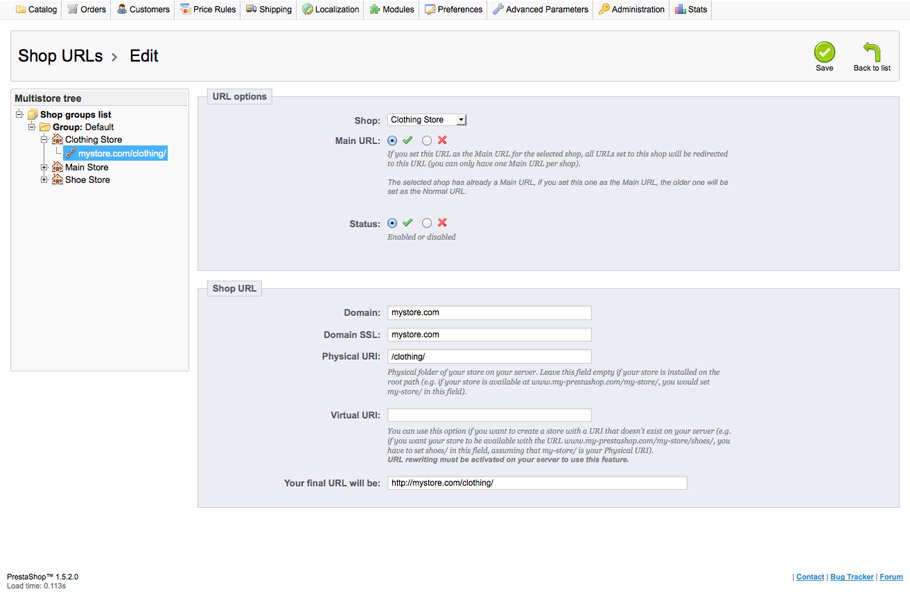Screen dimensions: 910x607
Task: Click the Main Store shop icon in tree
Action: tap(57, 167)
